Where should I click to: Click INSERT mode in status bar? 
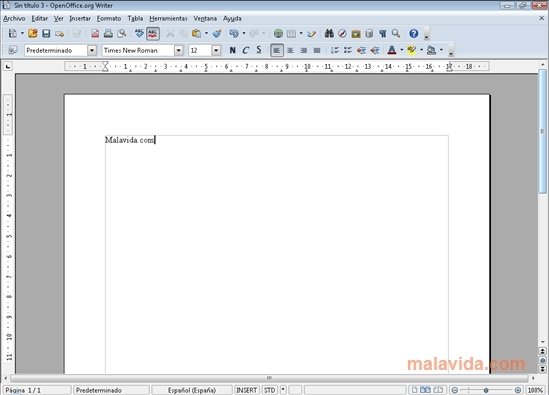(246, 390)
